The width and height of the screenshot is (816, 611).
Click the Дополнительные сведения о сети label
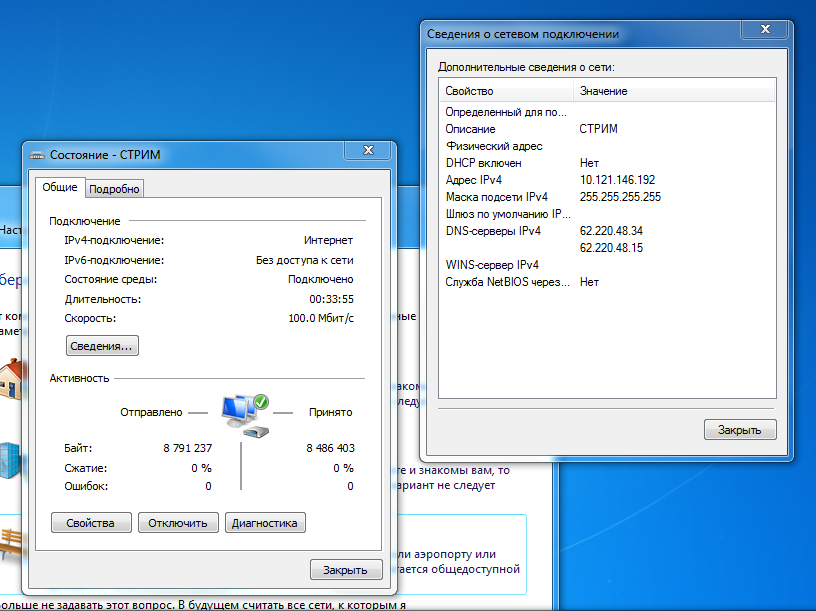526,67
